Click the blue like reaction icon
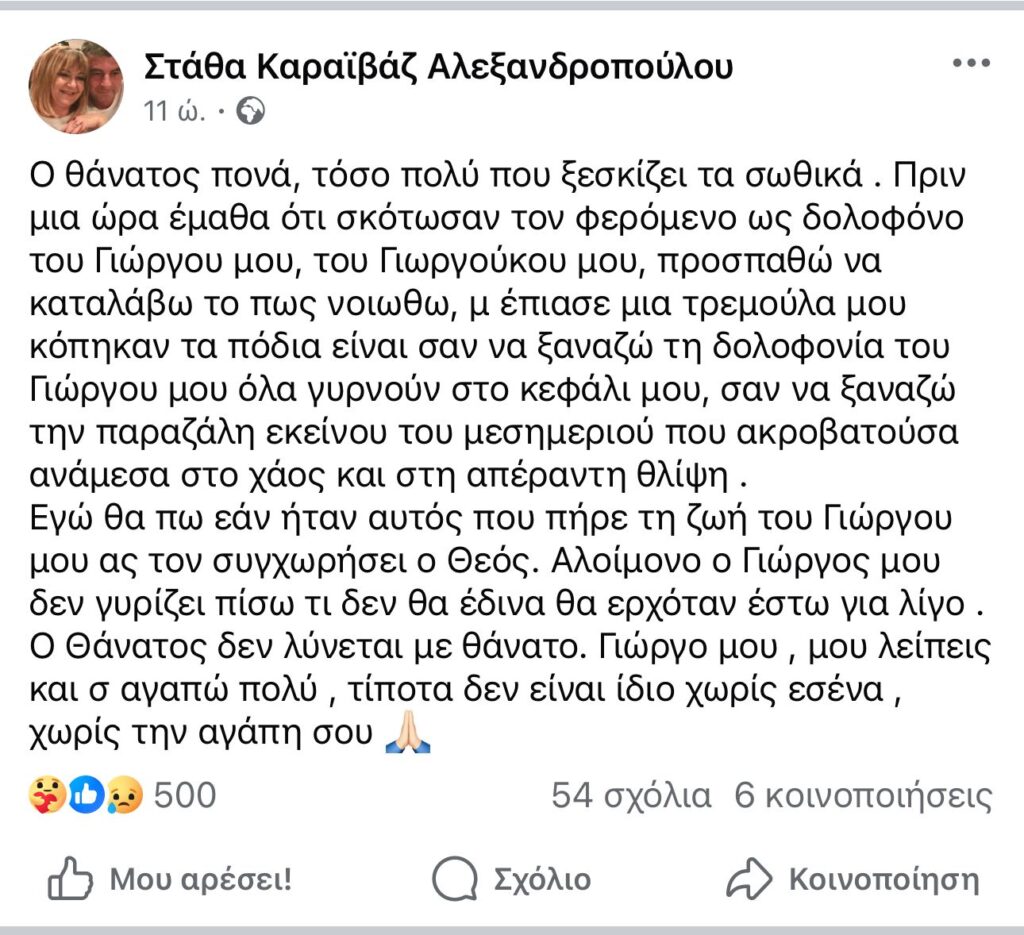The width and height of the screenshot is (1024, 935). point(87,796)
